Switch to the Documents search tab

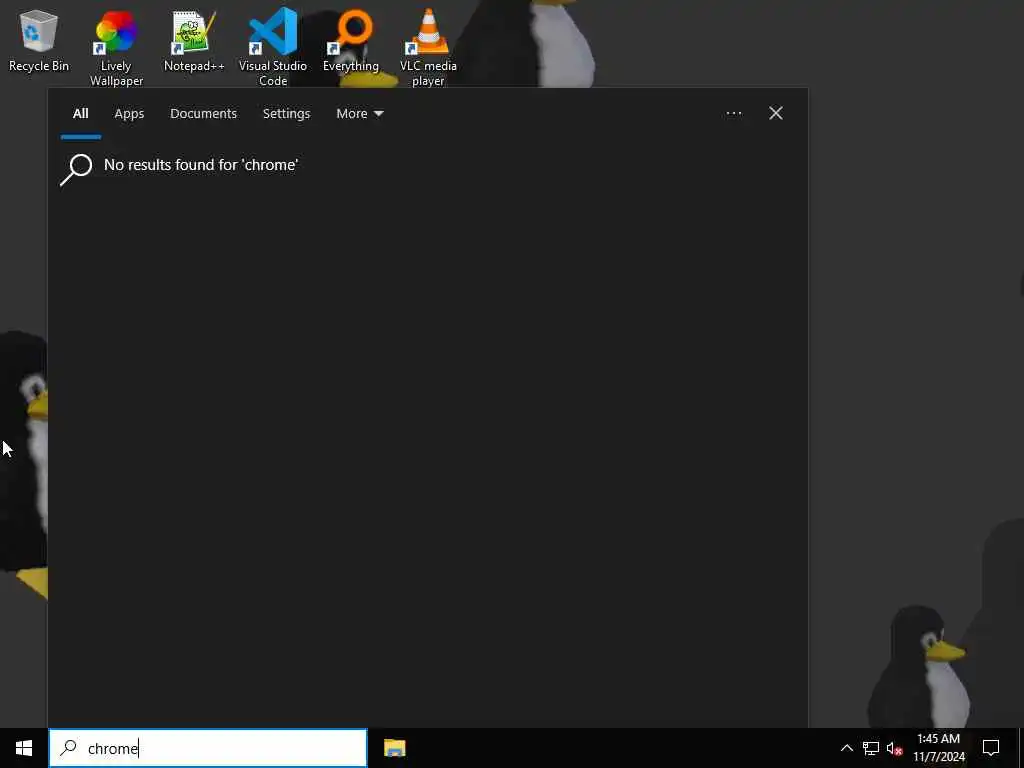203,114
